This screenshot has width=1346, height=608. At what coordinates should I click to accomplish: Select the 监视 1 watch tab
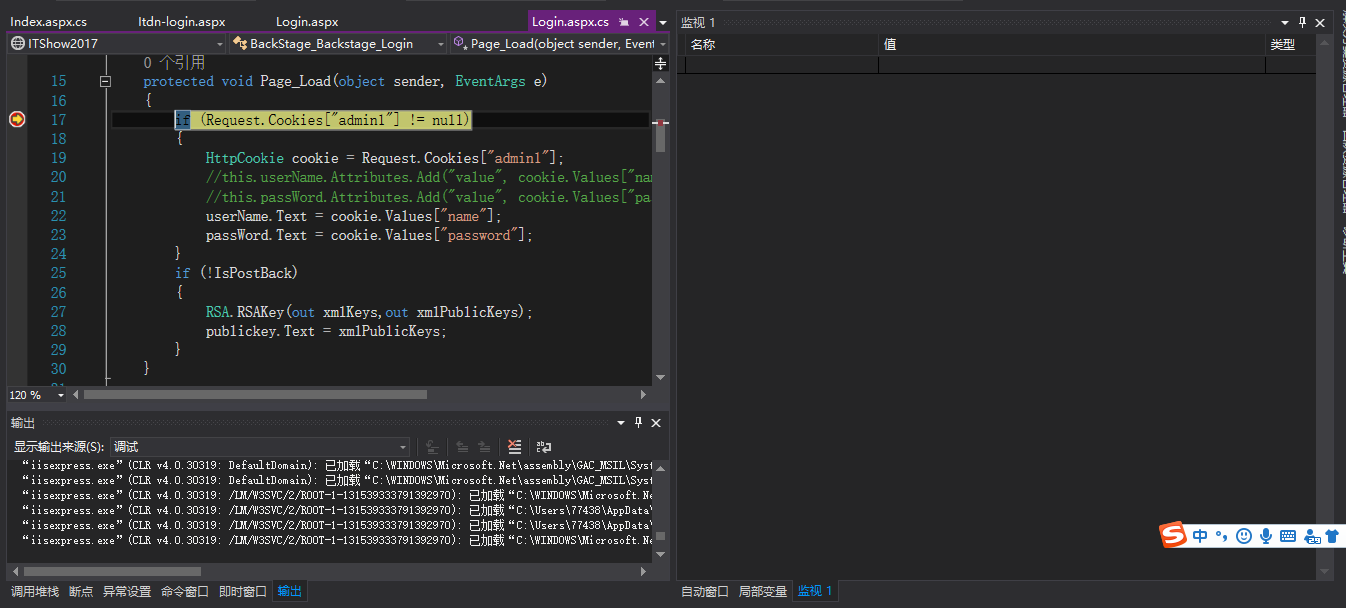(x=815, y=592)
